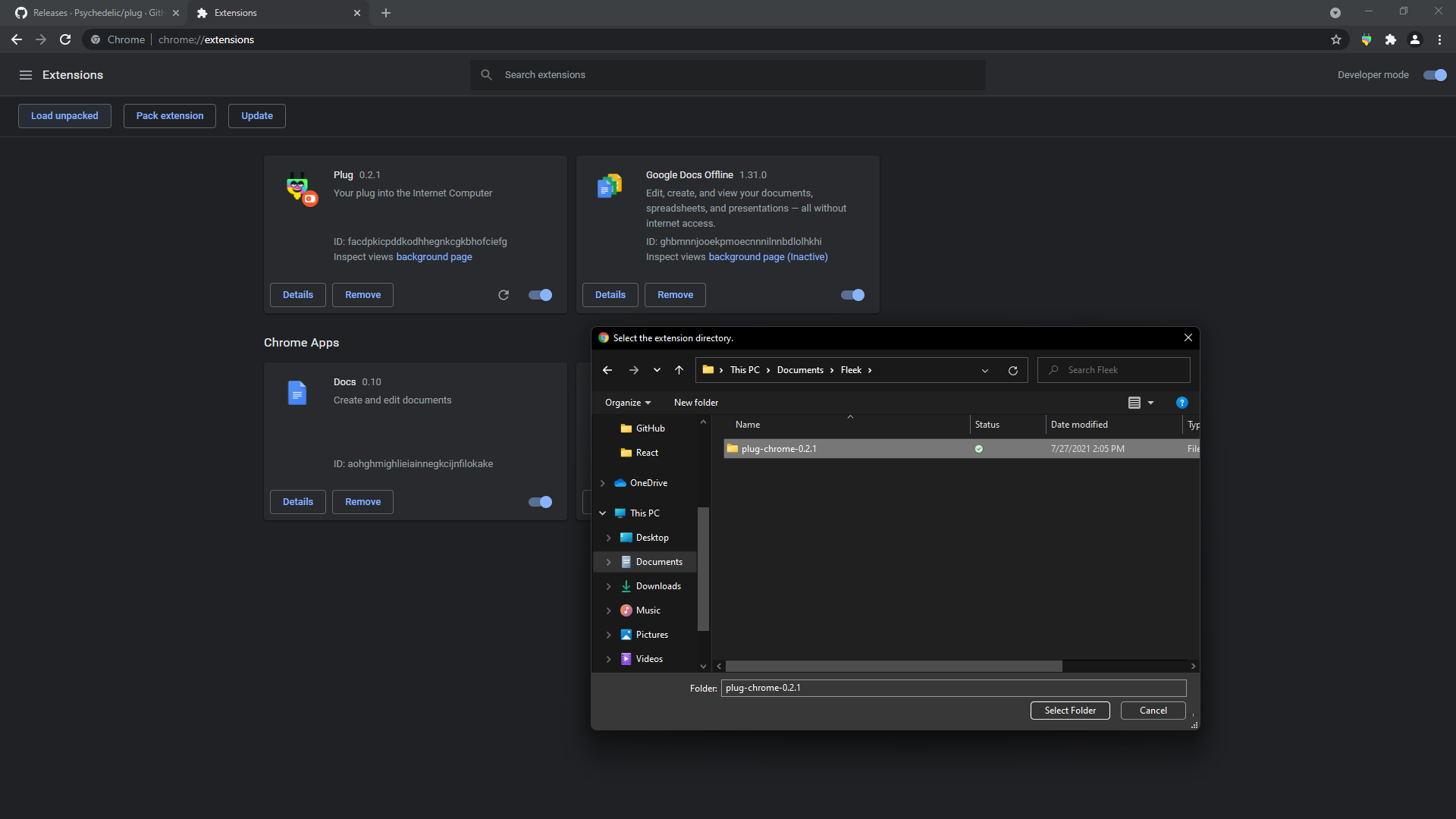Open the Plug background page link

[x=434, y=257]
